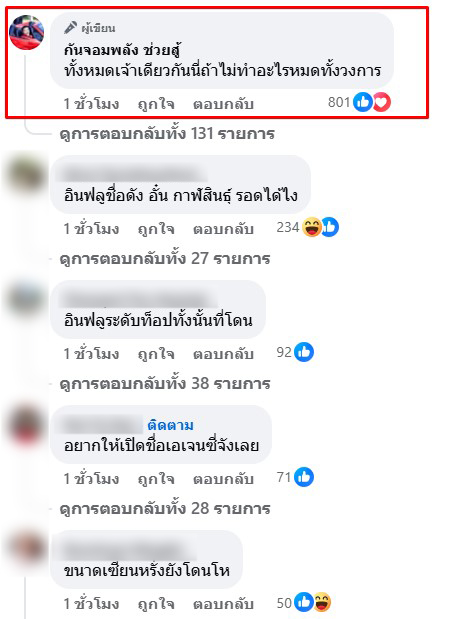Image resolution: width=459 pixels, height=619 pixels.
Task: Click the blue like icon beside 71
Action: [304, 477]
